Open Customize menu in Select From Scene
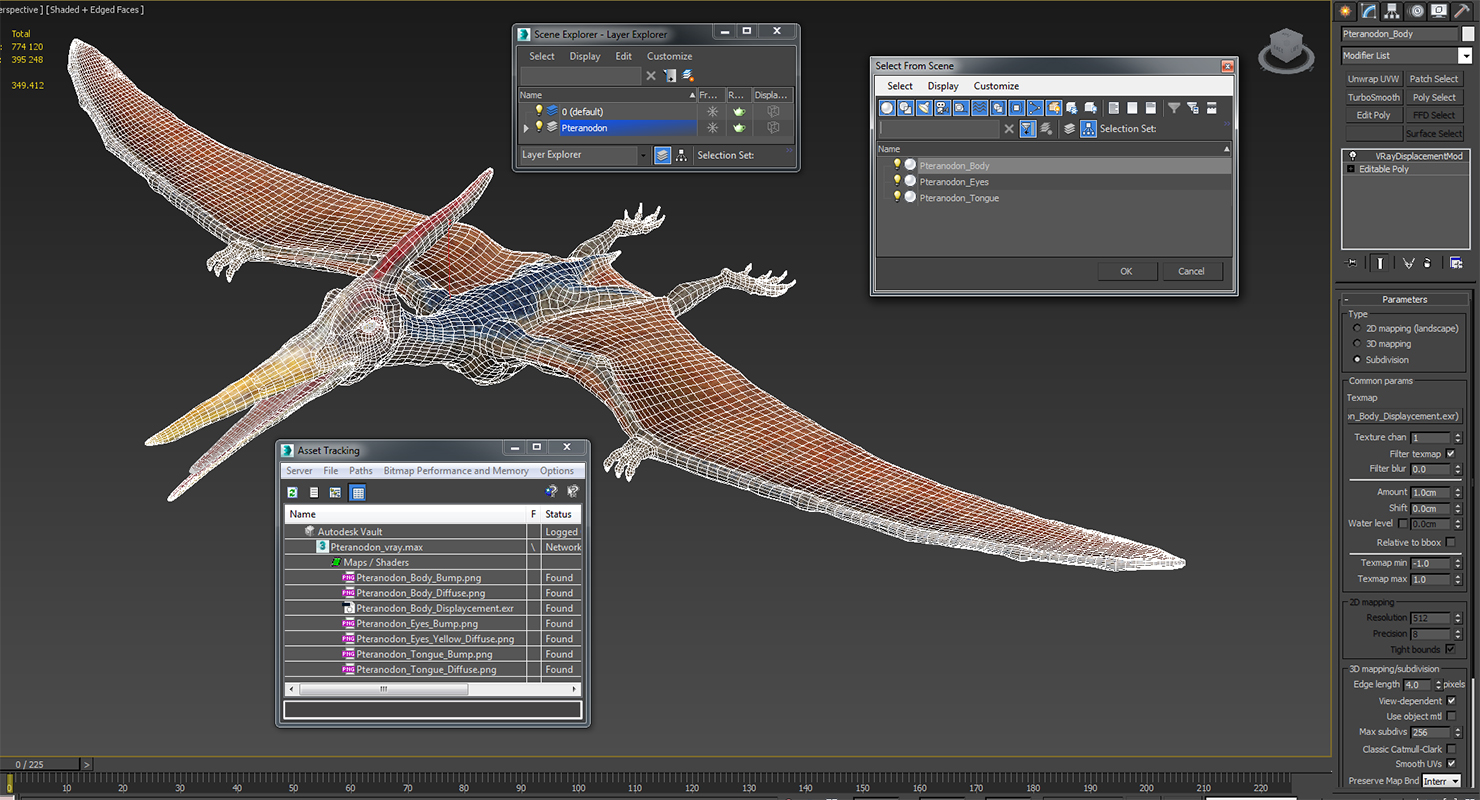Viewport: 1480px width, 800px height. [x=995, y=86]
